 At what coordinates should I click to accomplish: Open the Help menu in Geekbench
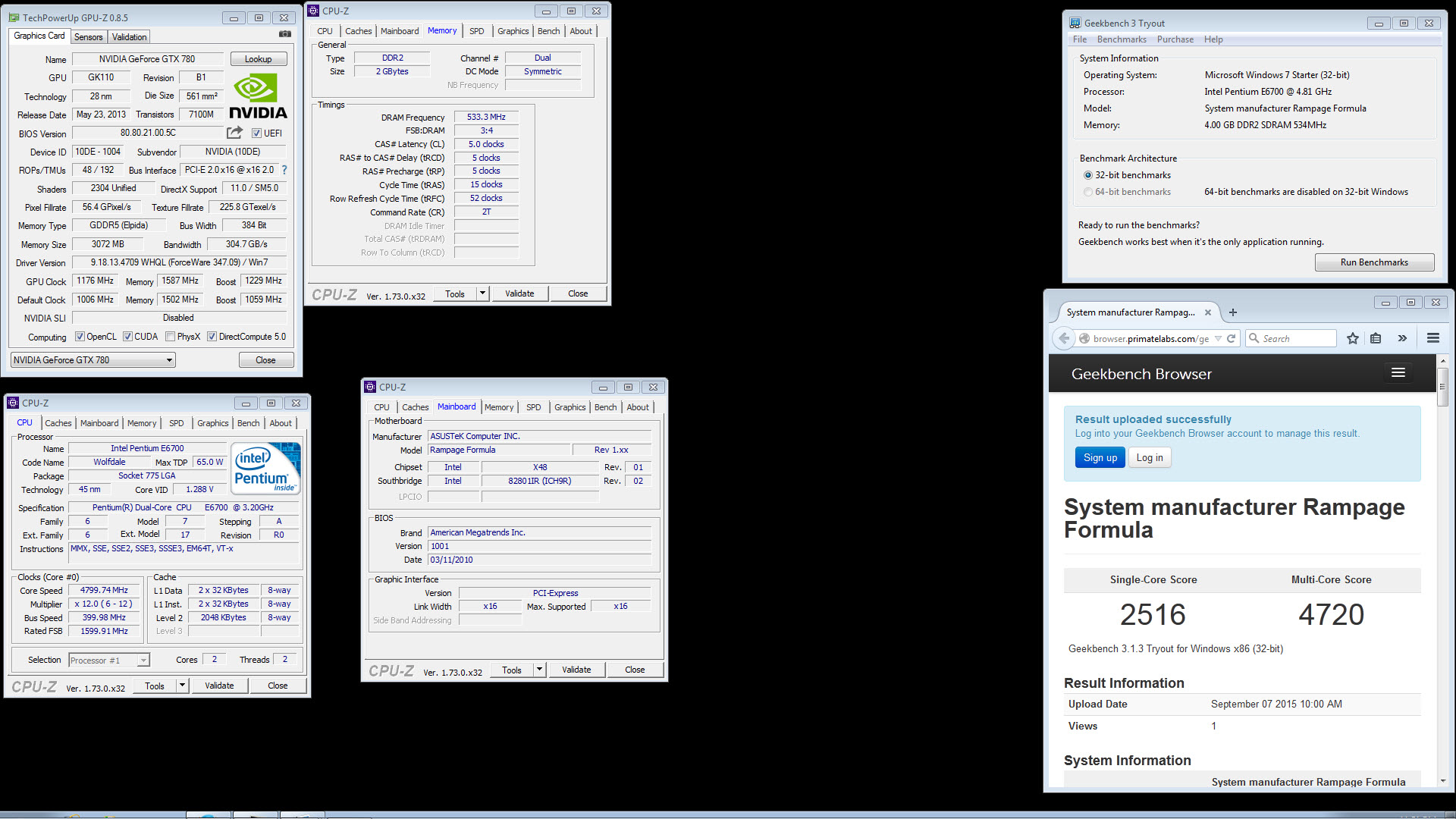pos(1213,39)
